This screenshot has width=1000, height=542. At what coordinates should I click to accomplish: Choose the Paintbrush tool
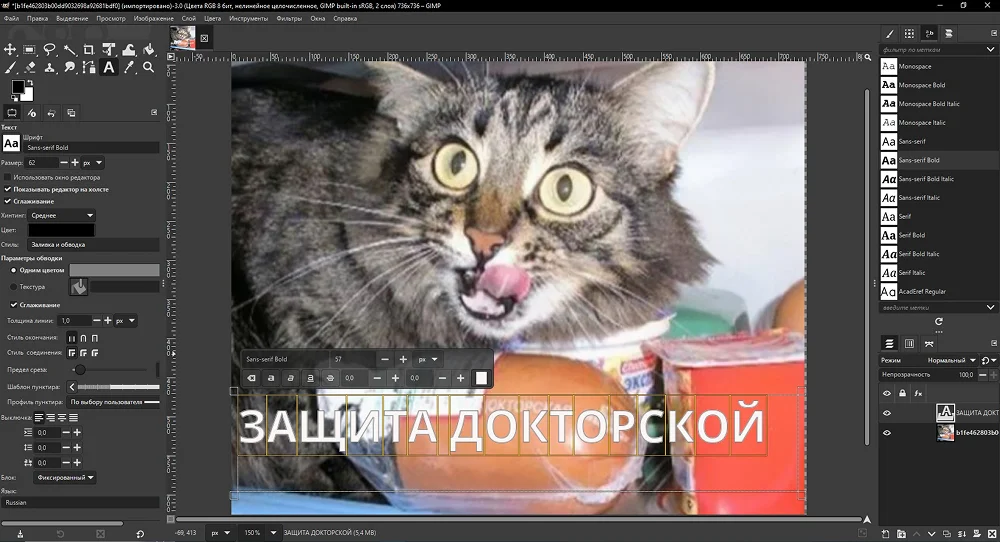point(11,68)
